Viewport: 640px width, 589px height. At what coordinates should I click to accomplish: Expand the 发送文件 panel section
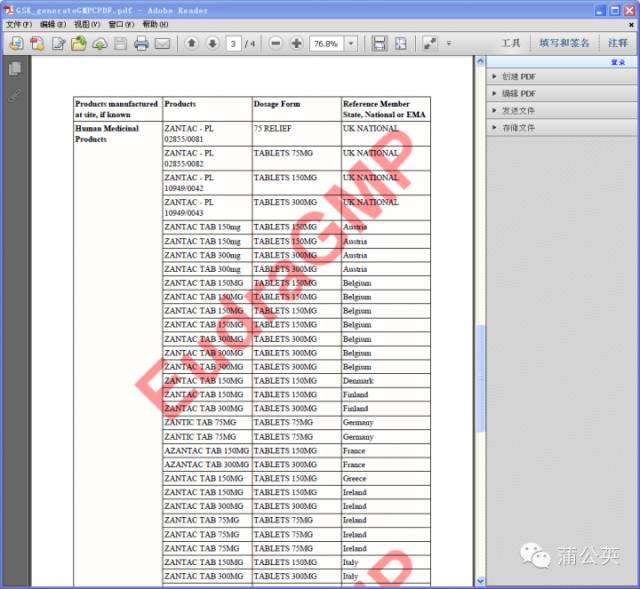coord(518,111)
